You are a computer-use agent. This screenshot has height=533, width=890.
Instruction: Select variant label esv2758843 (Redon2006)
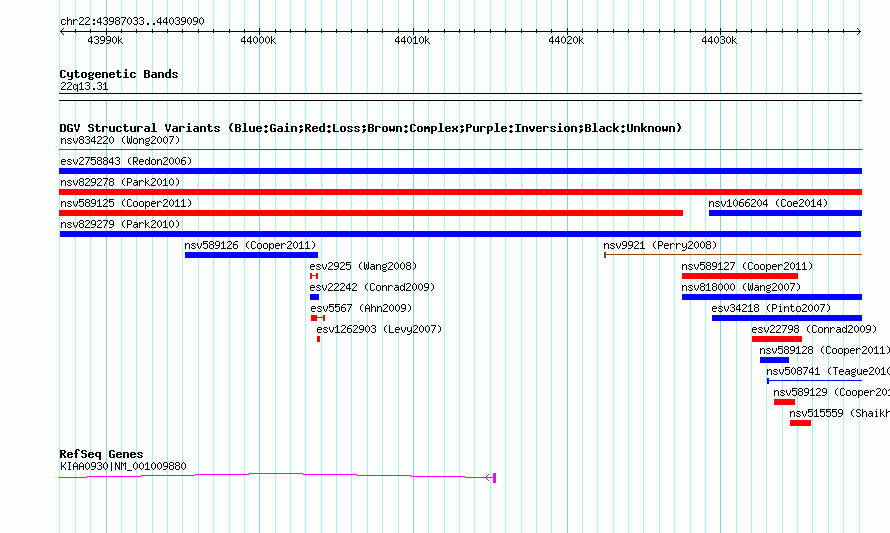click(126, 161)
